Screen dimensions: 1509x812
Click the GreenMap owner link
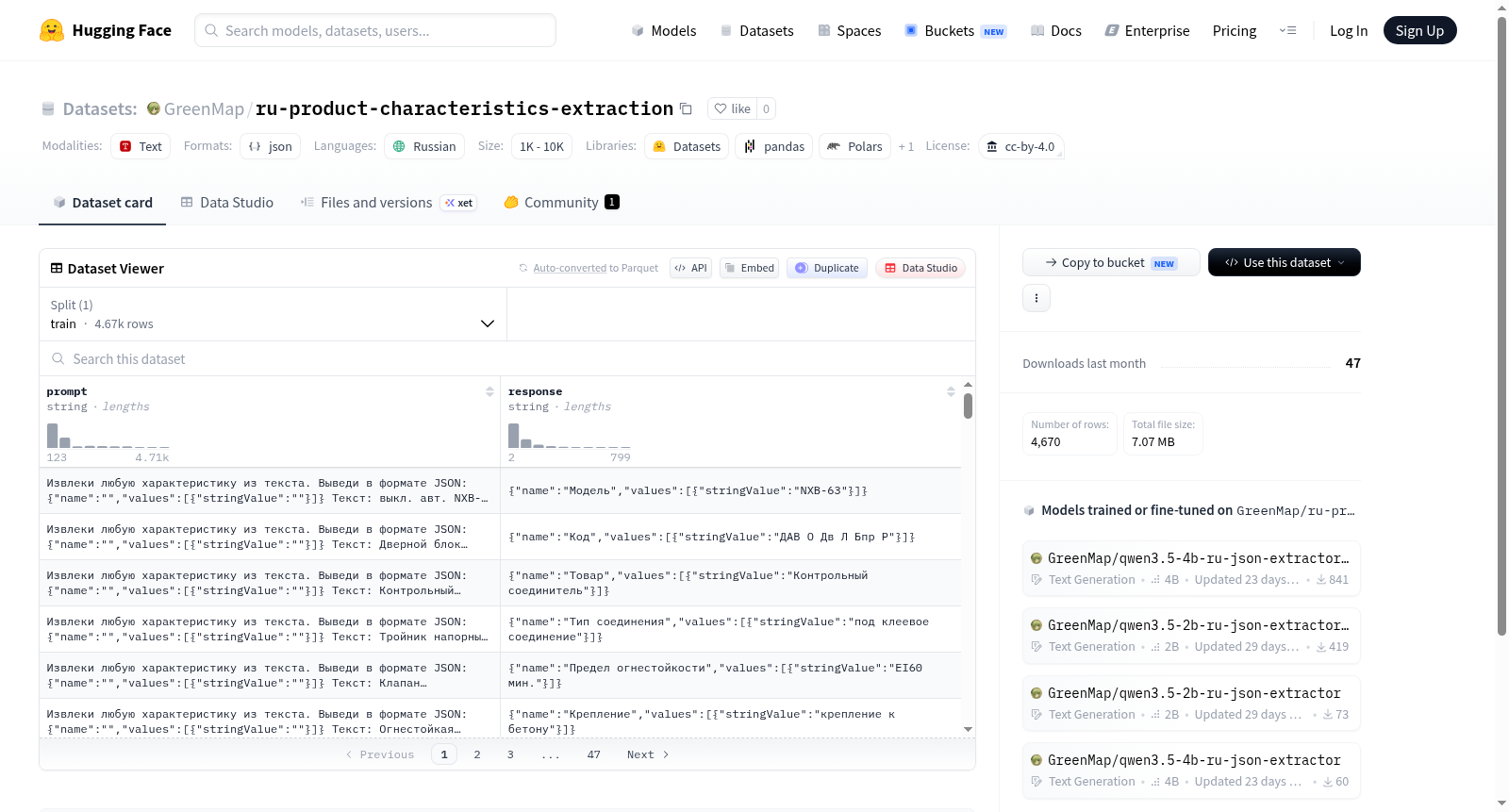pos(204,108)
